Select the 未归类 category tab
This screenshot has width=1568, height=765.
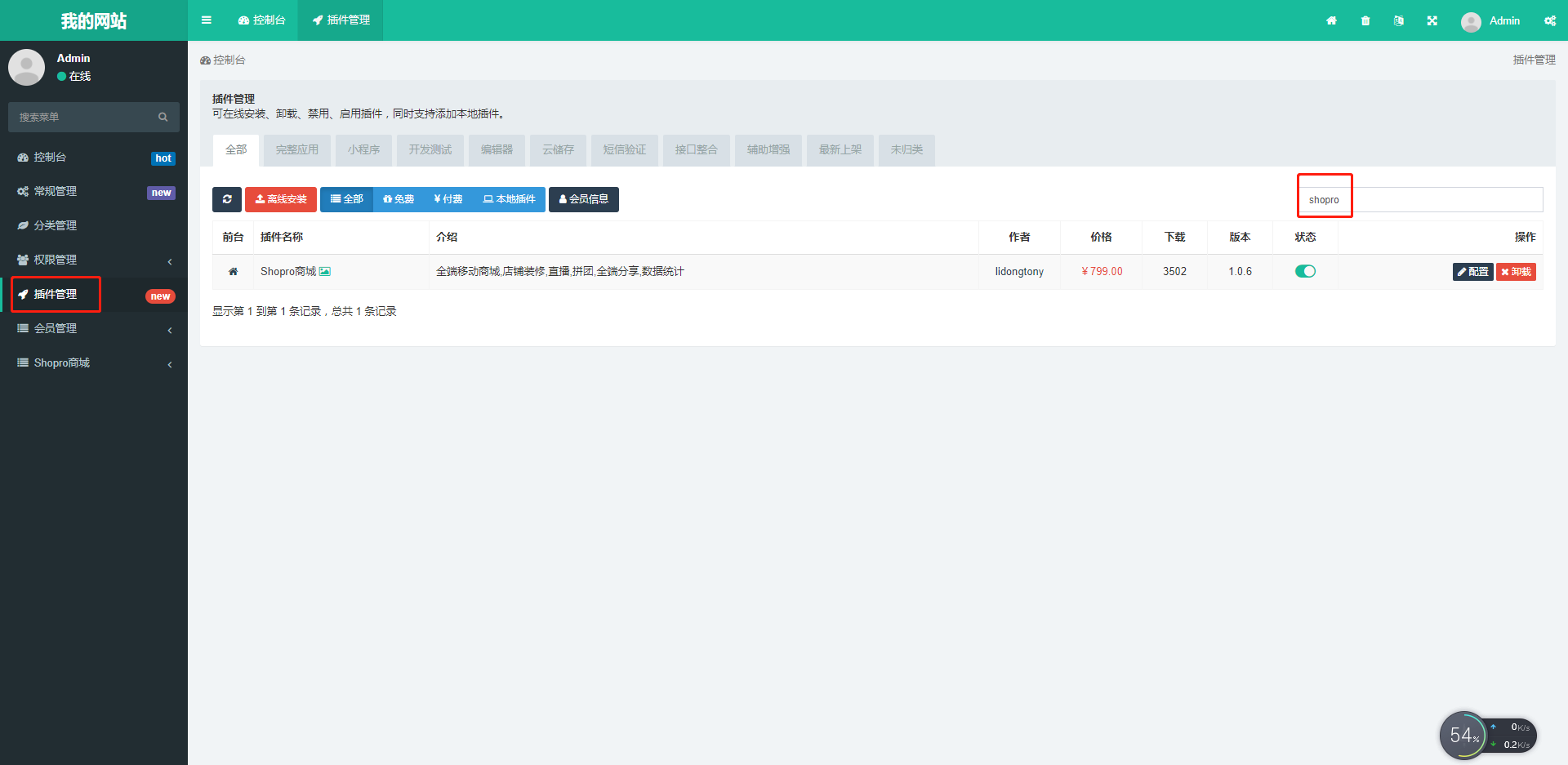906,150
